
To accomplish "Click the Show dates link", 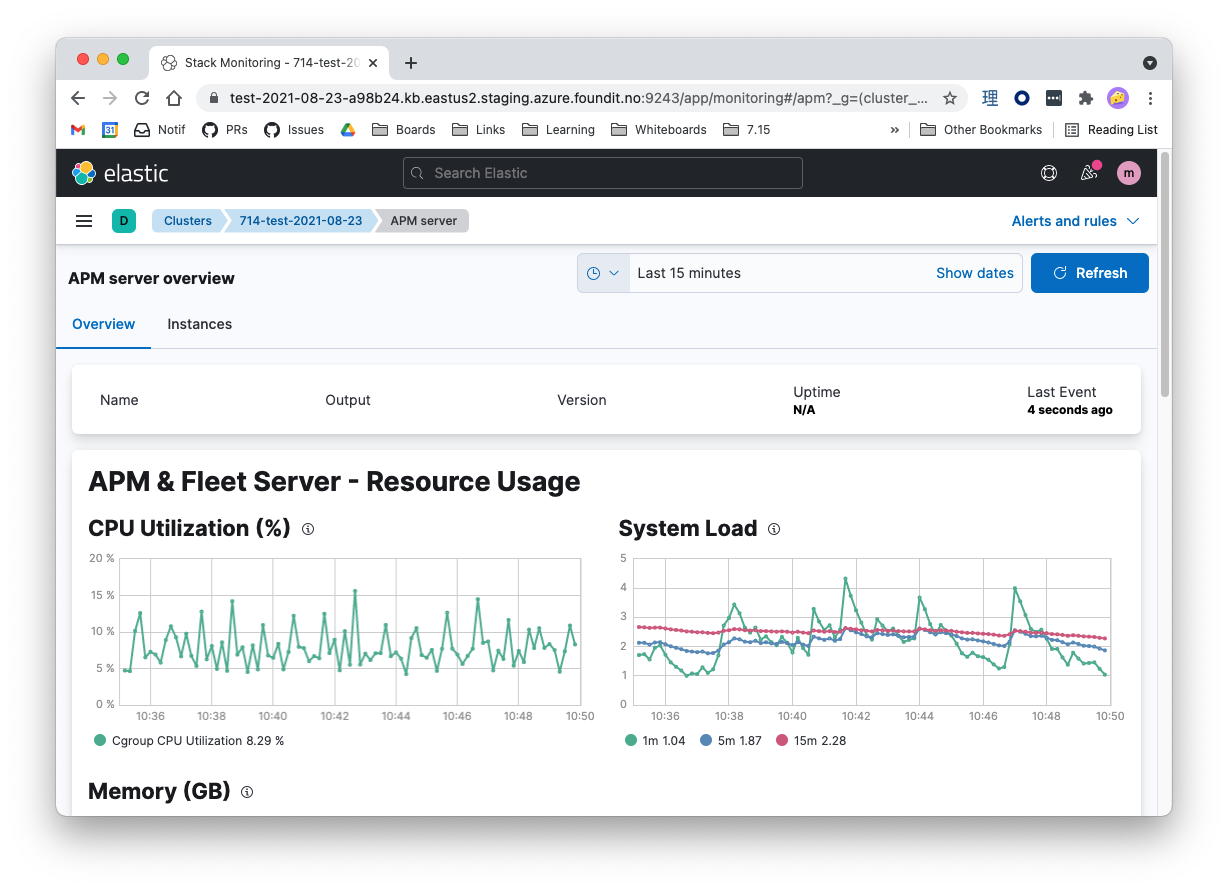I will (x=975, y=273).
